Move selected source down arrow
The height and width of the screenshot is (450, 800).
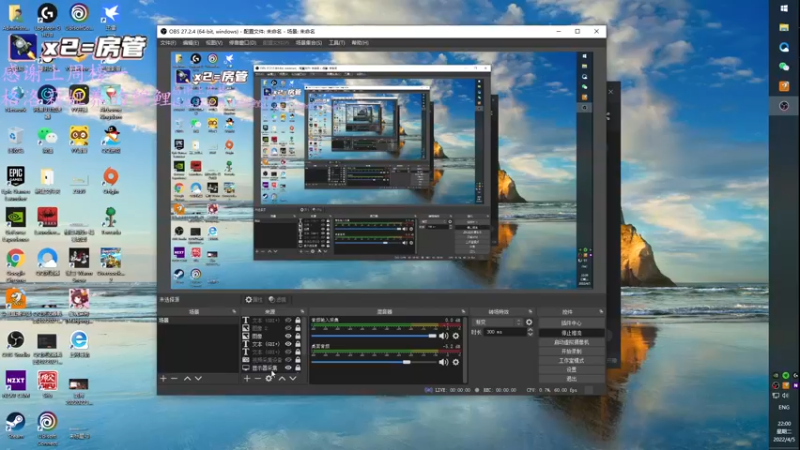(294, 378)
